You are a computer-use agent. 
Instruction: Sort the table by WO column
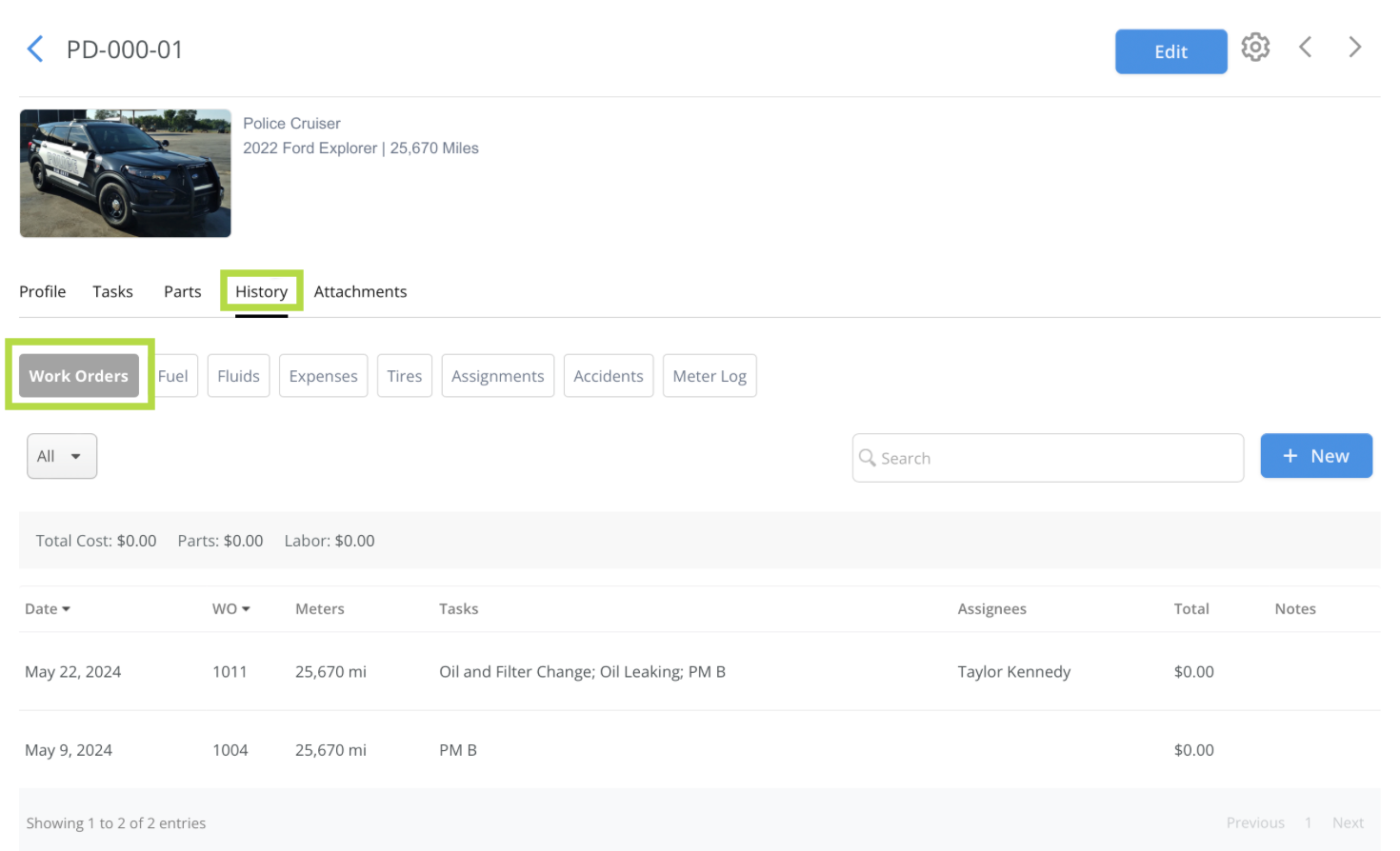click(x=231, y=608)
